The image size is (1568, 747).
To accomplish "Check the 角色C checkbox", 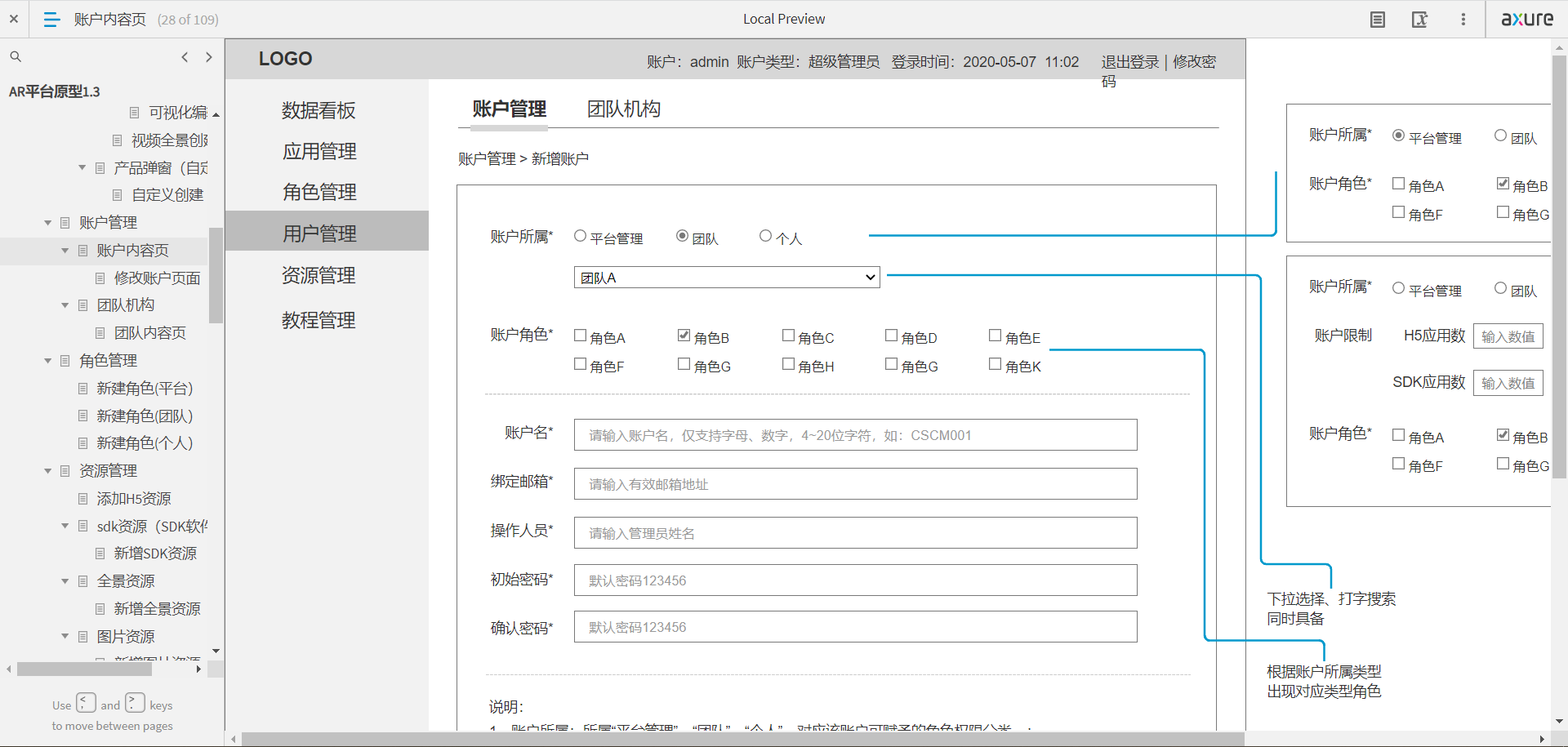I will 788,336.
